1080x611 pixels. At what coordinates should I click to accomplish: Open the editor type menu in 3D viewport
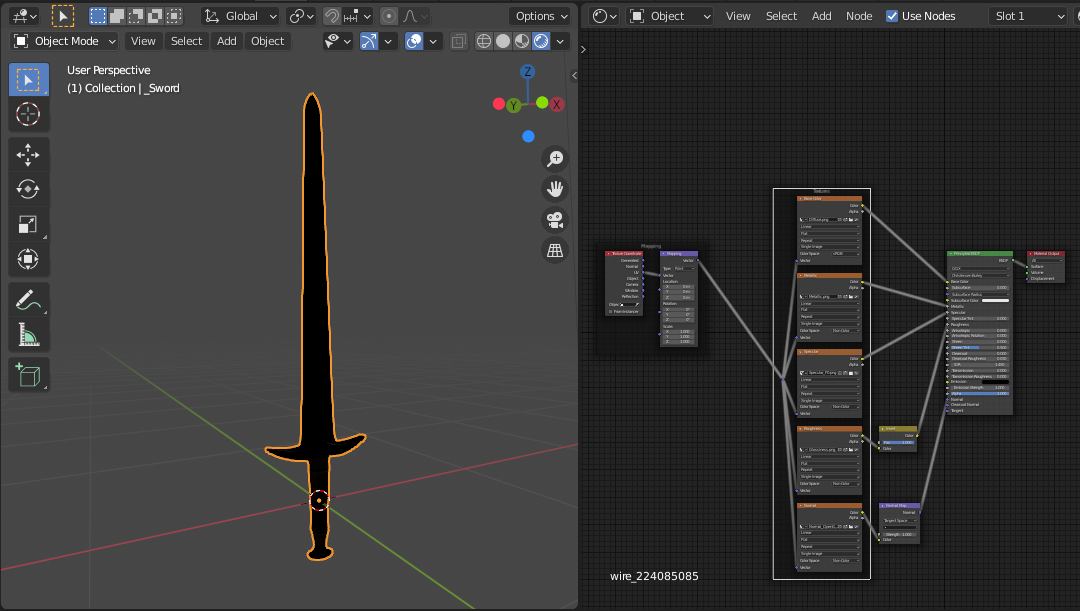[25, 16]
